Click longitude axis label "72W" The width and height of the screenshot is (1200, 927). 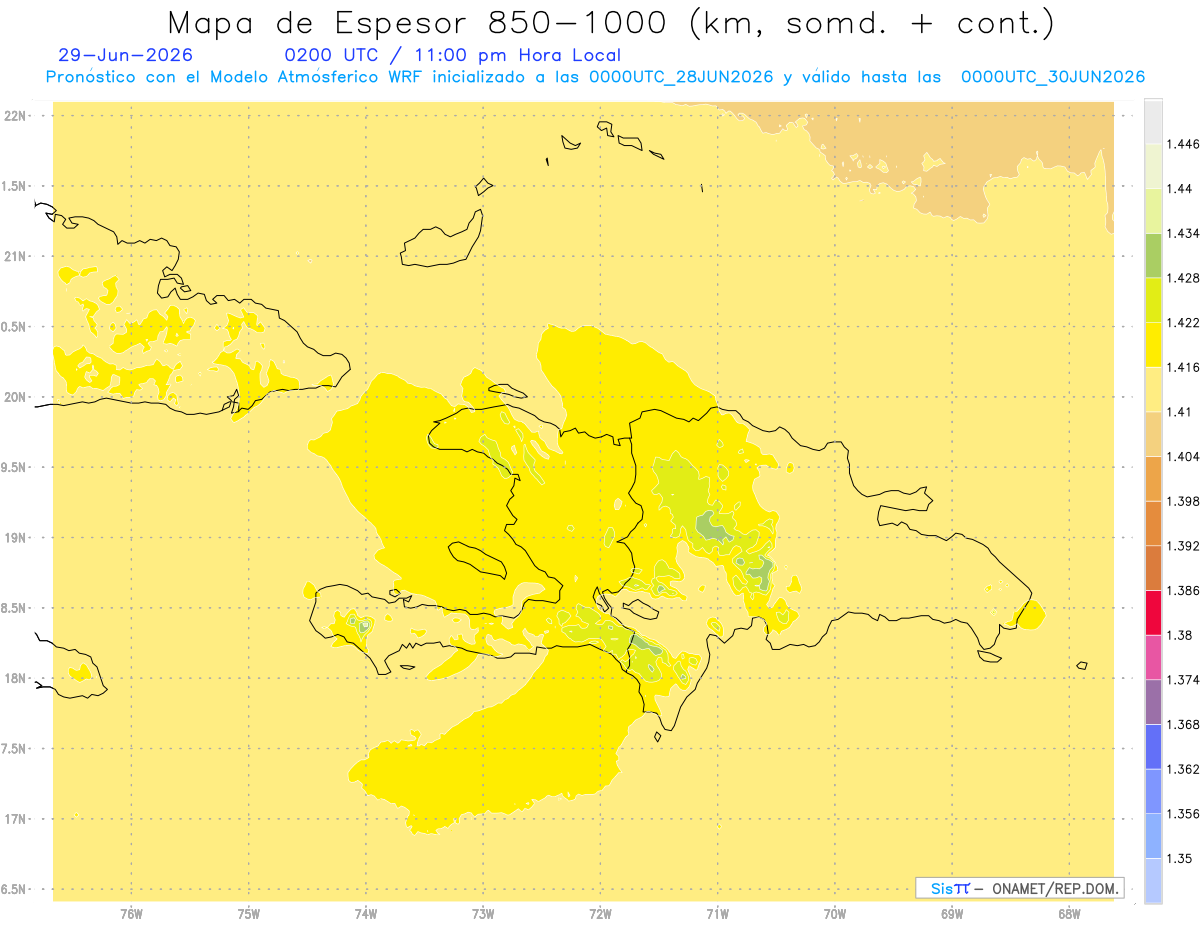[x=600, y=913]
